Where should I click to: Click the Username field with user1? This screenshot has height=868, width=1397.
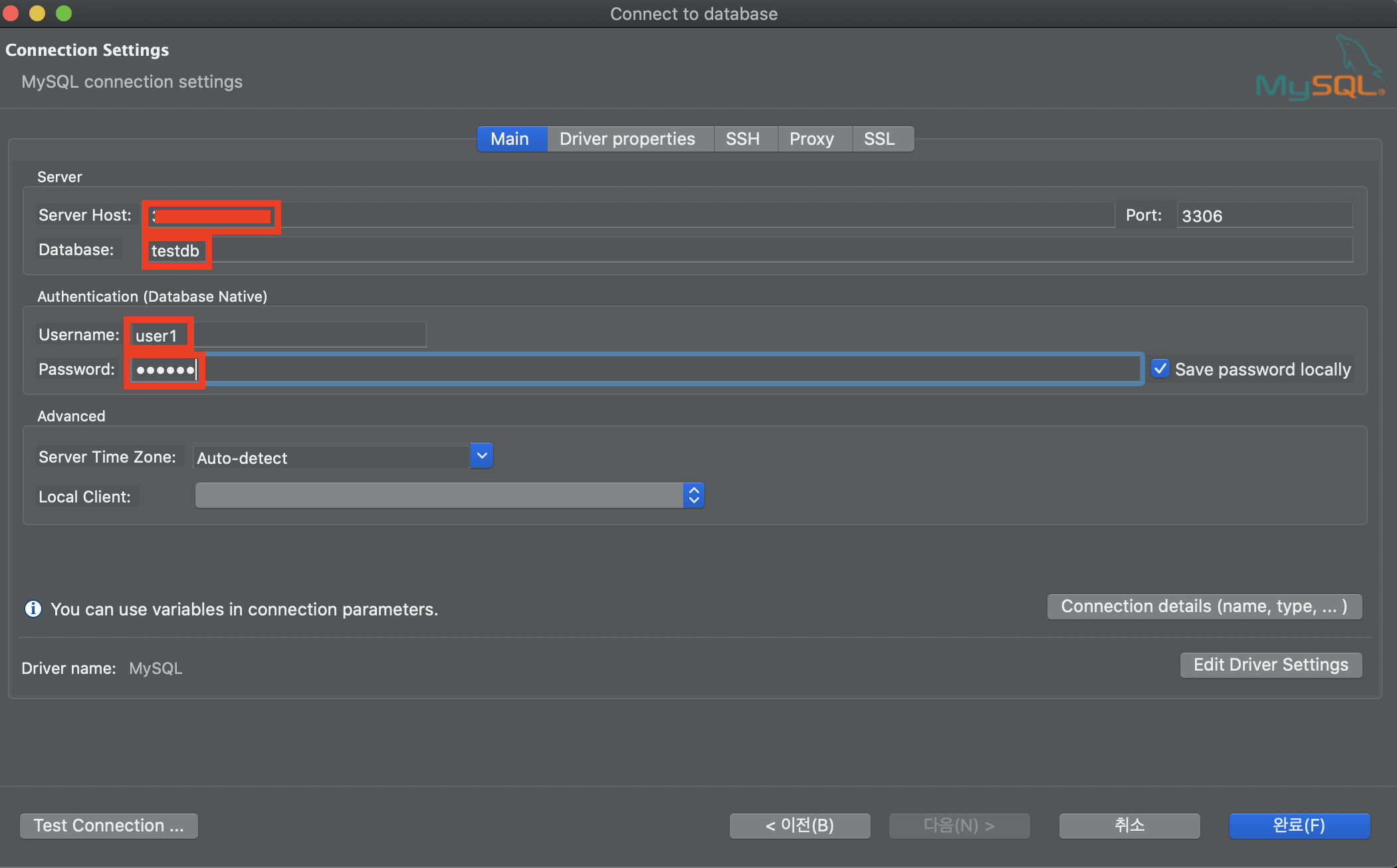pos(279,335)
